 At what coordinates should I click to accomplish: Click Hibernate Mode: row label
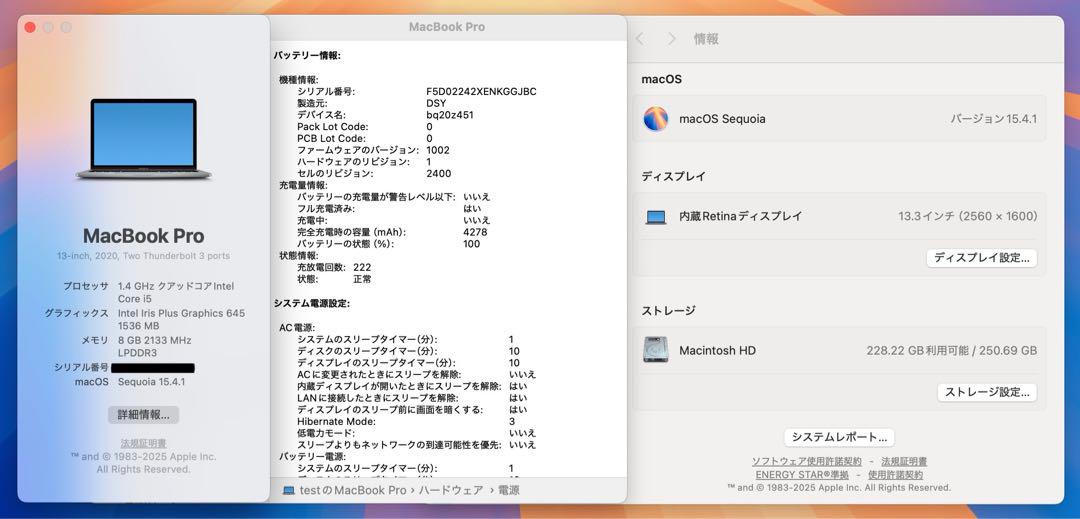pyautogui.click(x=336, y=421)
